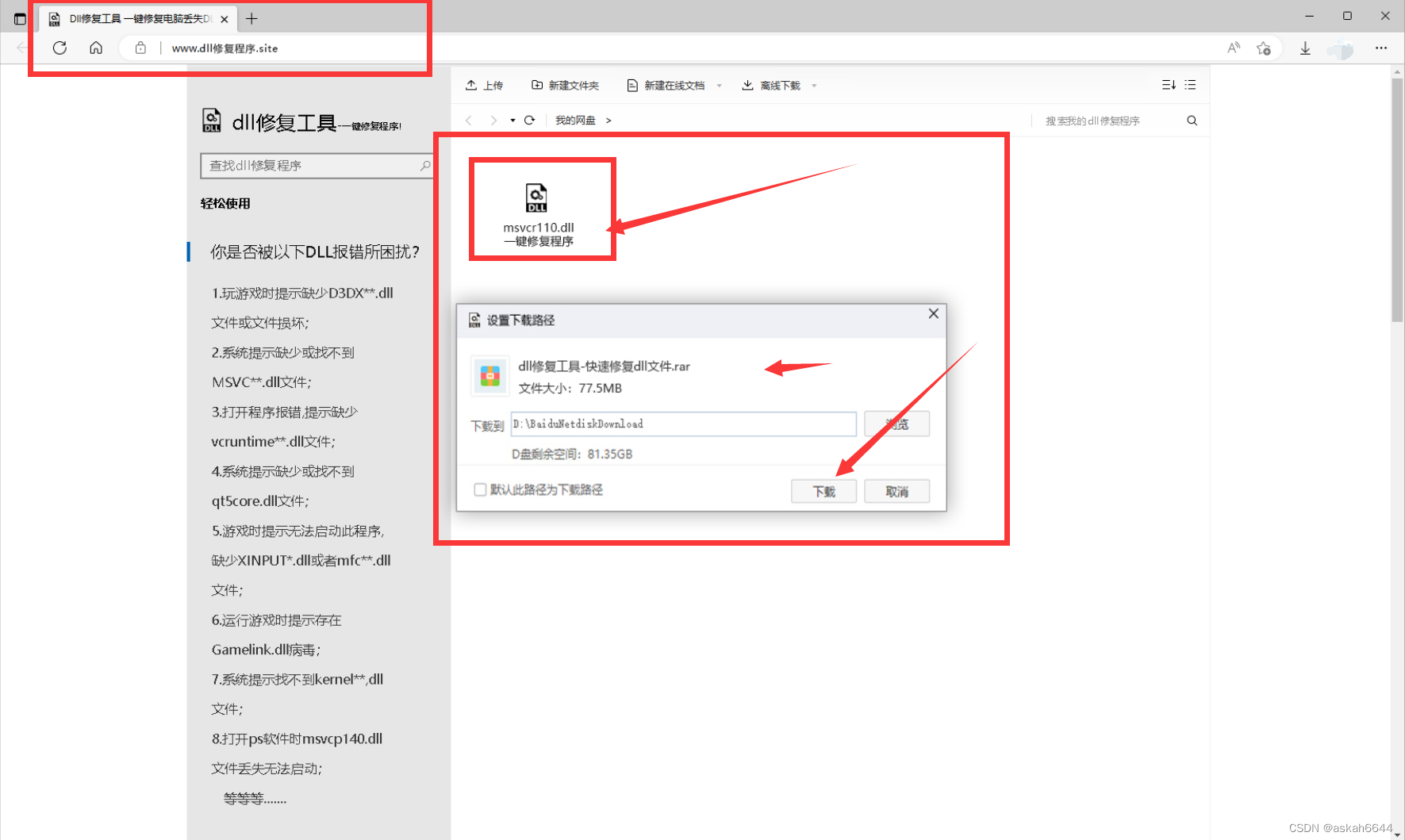The width and height of the screenshot is (1405, 840).
Task: Click 离线下载 offline download button
Action: 771,85
